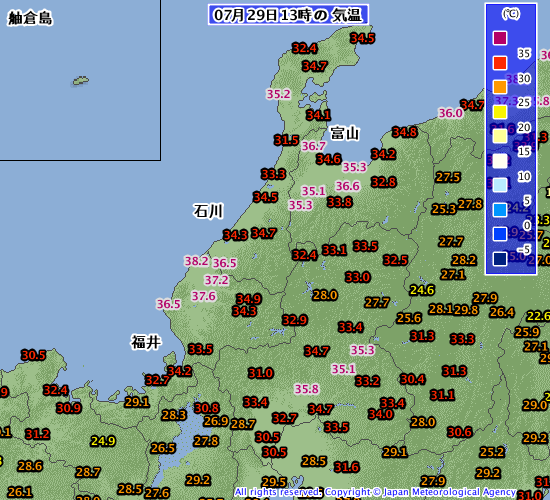The width and height of the screenshot is (550, 500).
Task: Click the 富山 prefecture label
Action: coord(345,133)
